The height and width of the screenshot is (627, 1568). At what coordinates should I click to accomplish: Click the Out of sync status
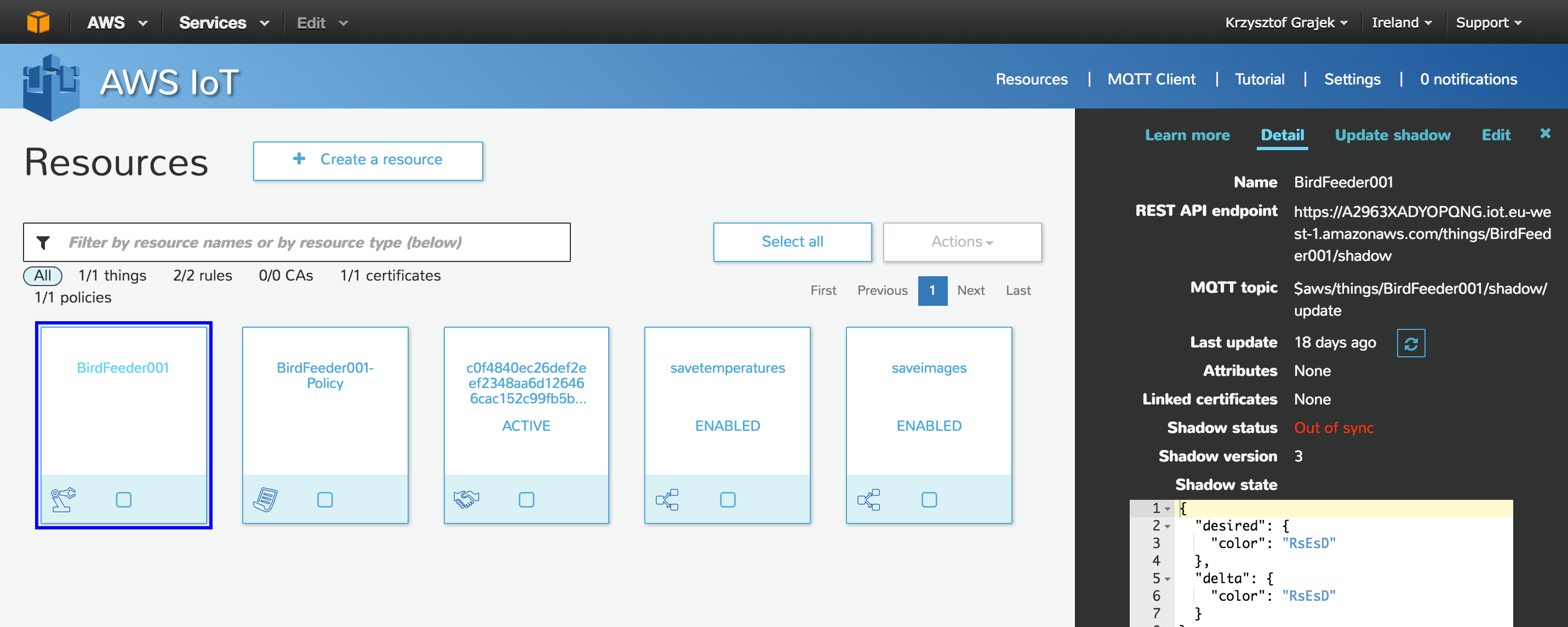(x=1334, y=428)
